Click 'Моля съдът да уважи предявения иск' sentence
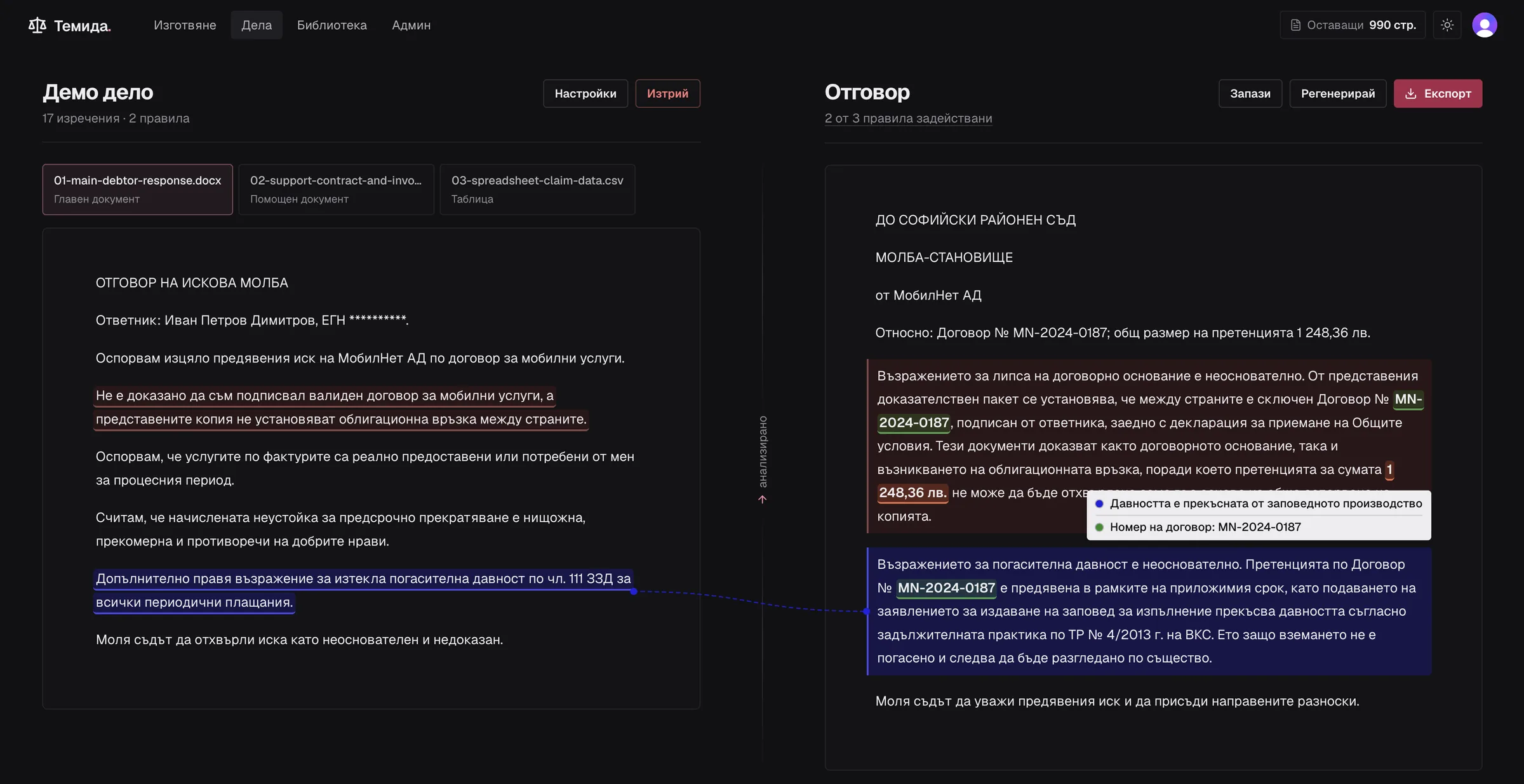Viewport: 1524px width, 784px height. click(x=1118, y=701)
